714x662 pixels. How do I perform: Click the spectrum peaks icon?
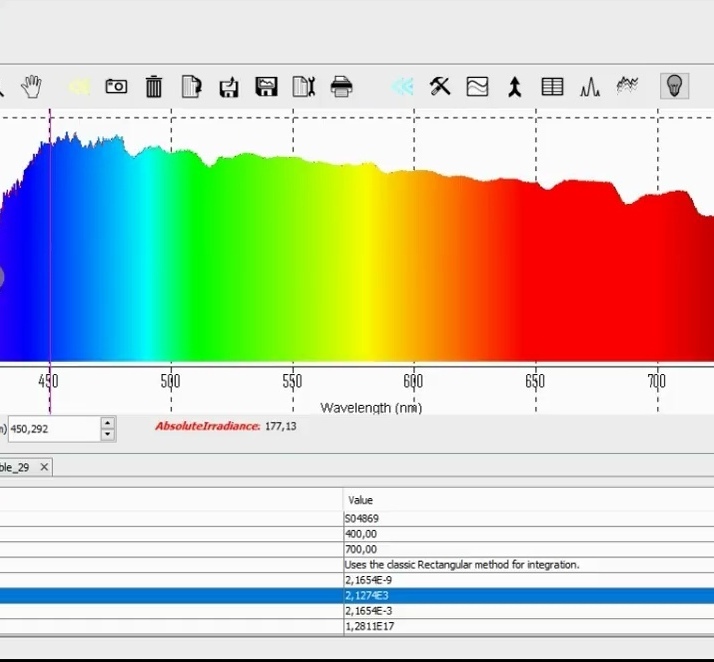590,87
